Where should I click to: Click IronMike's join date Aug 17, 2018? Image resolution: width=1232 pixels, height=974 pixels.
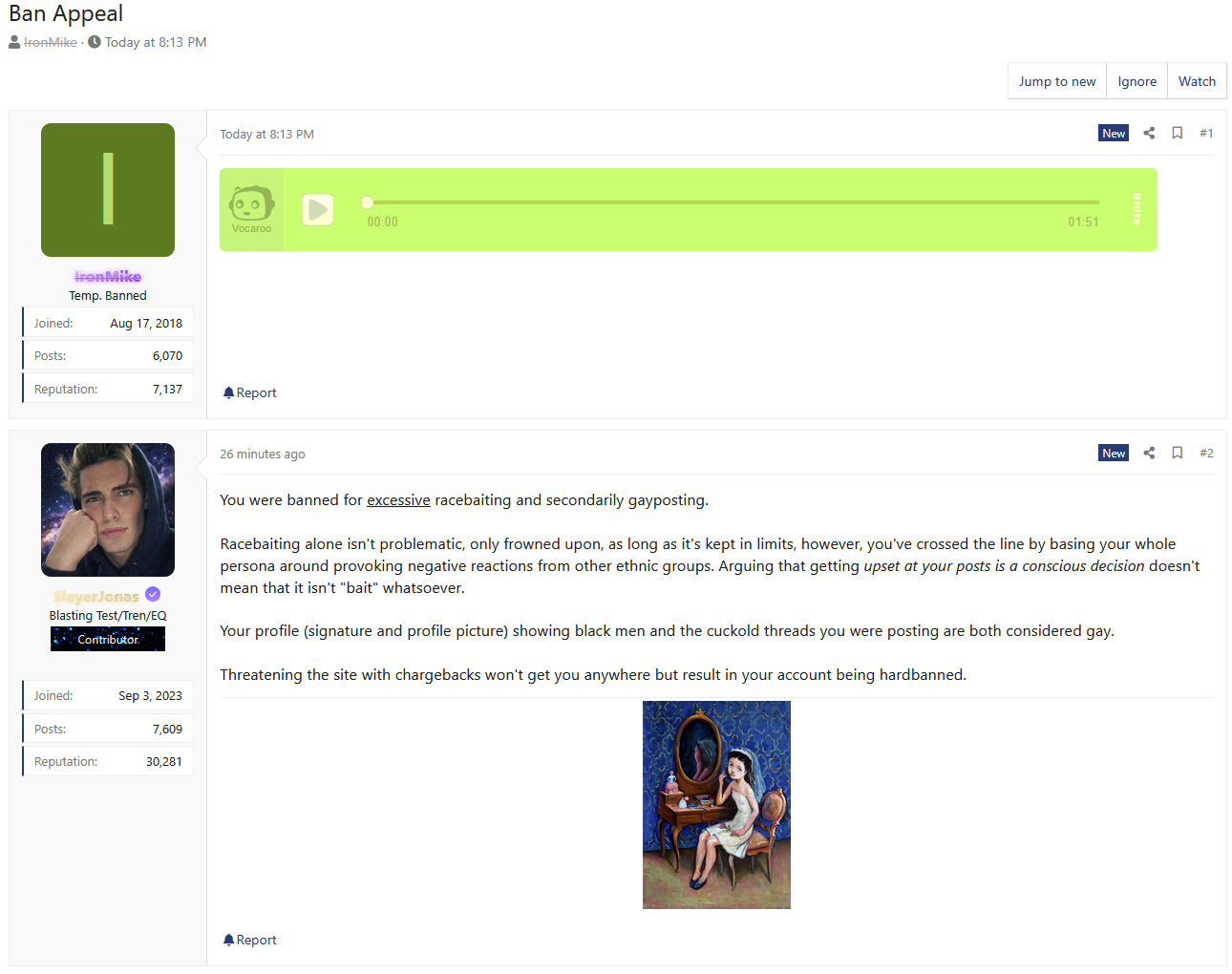pos(146,324)
